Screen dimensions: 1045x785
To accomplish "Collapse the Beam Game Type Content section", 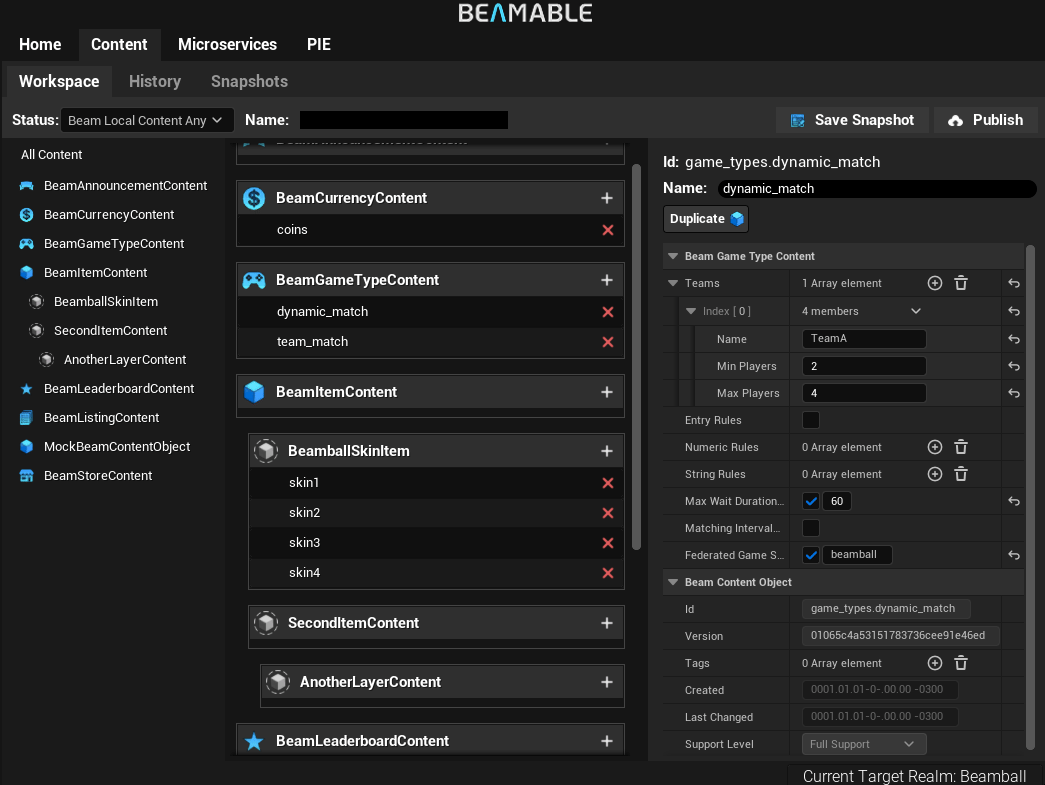I will point(673,256).
